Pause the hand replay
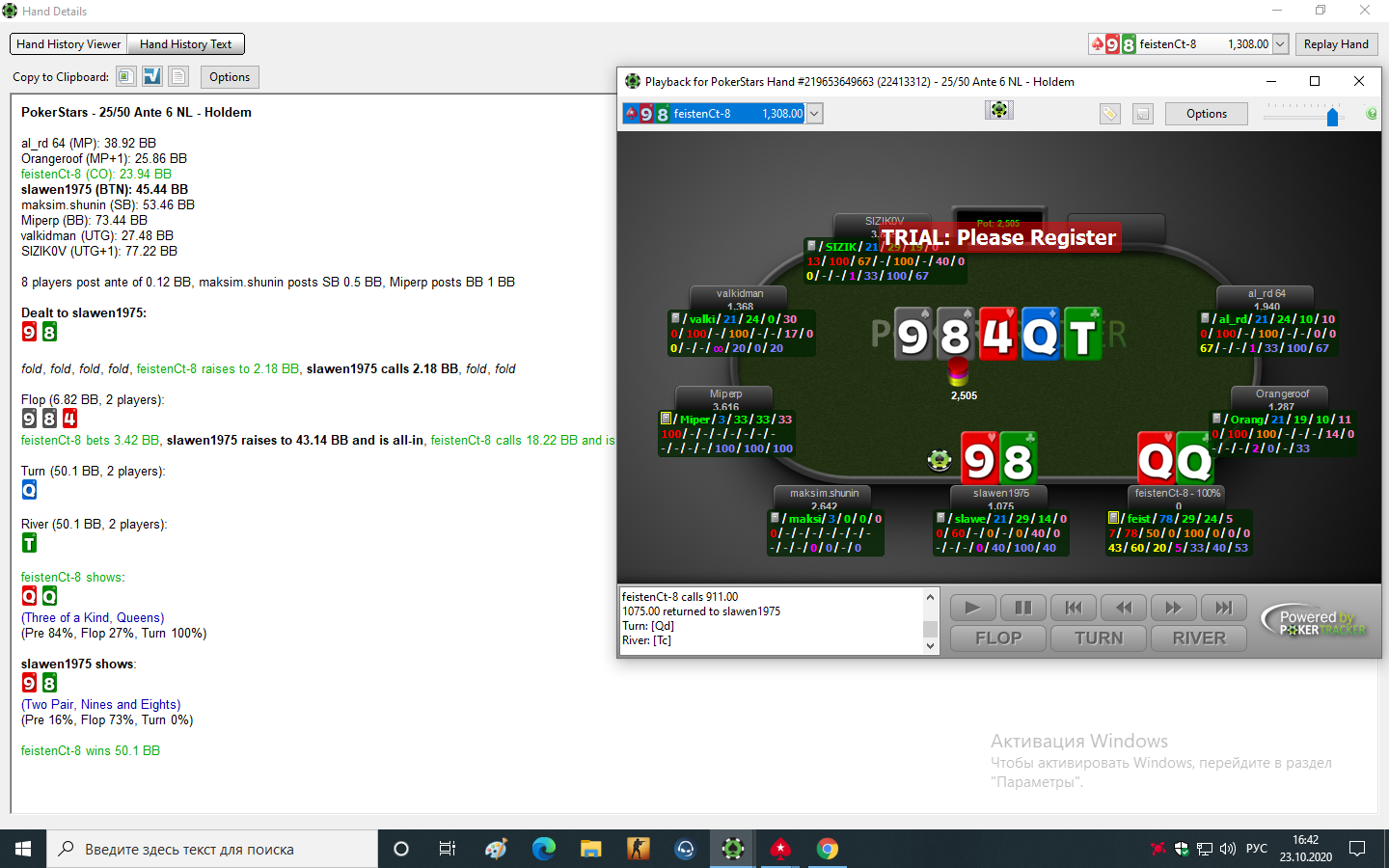The height and width of the screenshot is (868, 1389). click(x=1023, y=608)
